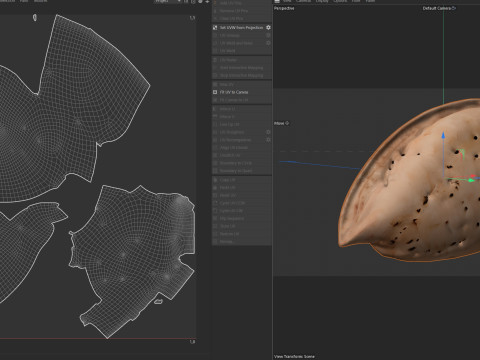Click the Default Camera label icon

(x=454, y=8)
